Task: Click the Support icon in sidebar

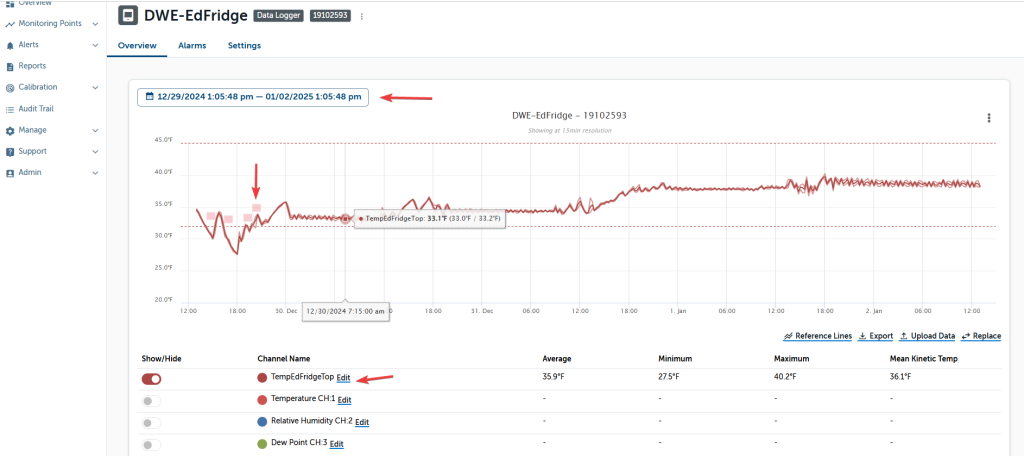Action: [10, 152]
